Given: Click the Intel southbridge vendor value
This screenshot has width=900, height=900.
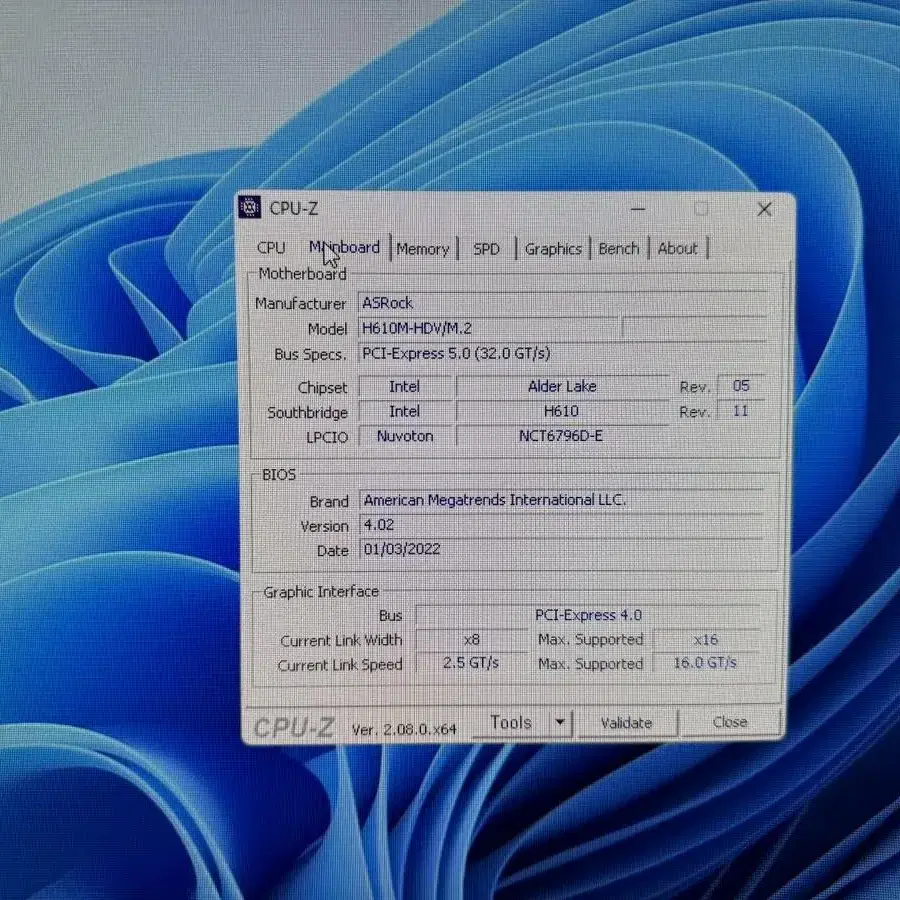Looking at the screenshot, I should click(x=405, y=411).
